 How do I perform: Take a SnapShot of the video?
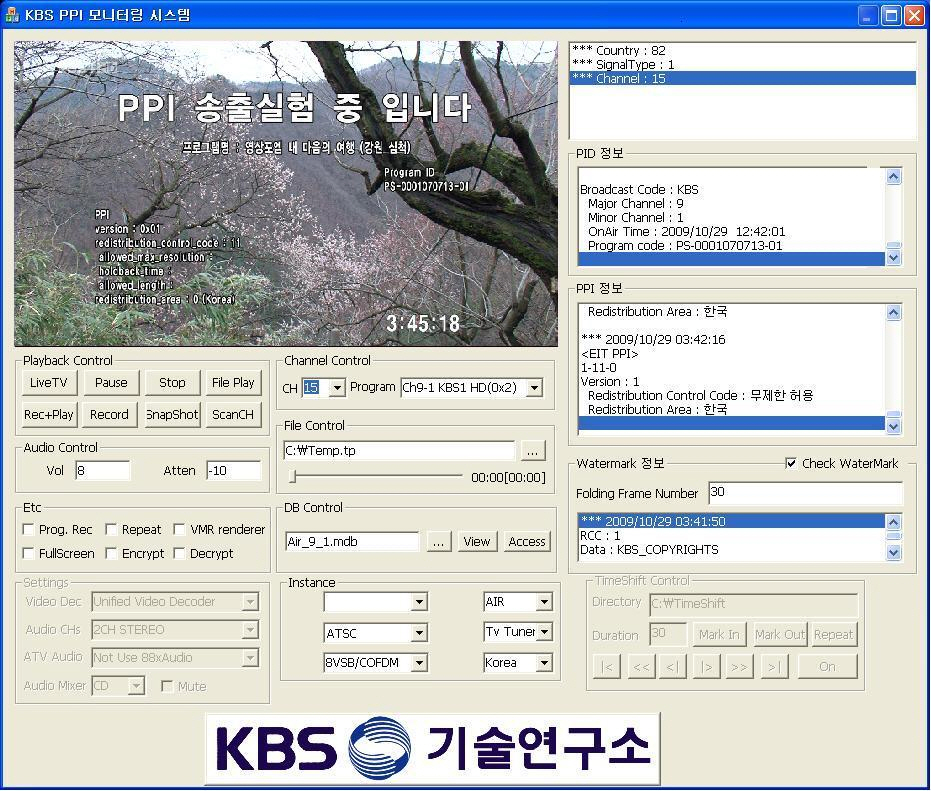point(172,415)
